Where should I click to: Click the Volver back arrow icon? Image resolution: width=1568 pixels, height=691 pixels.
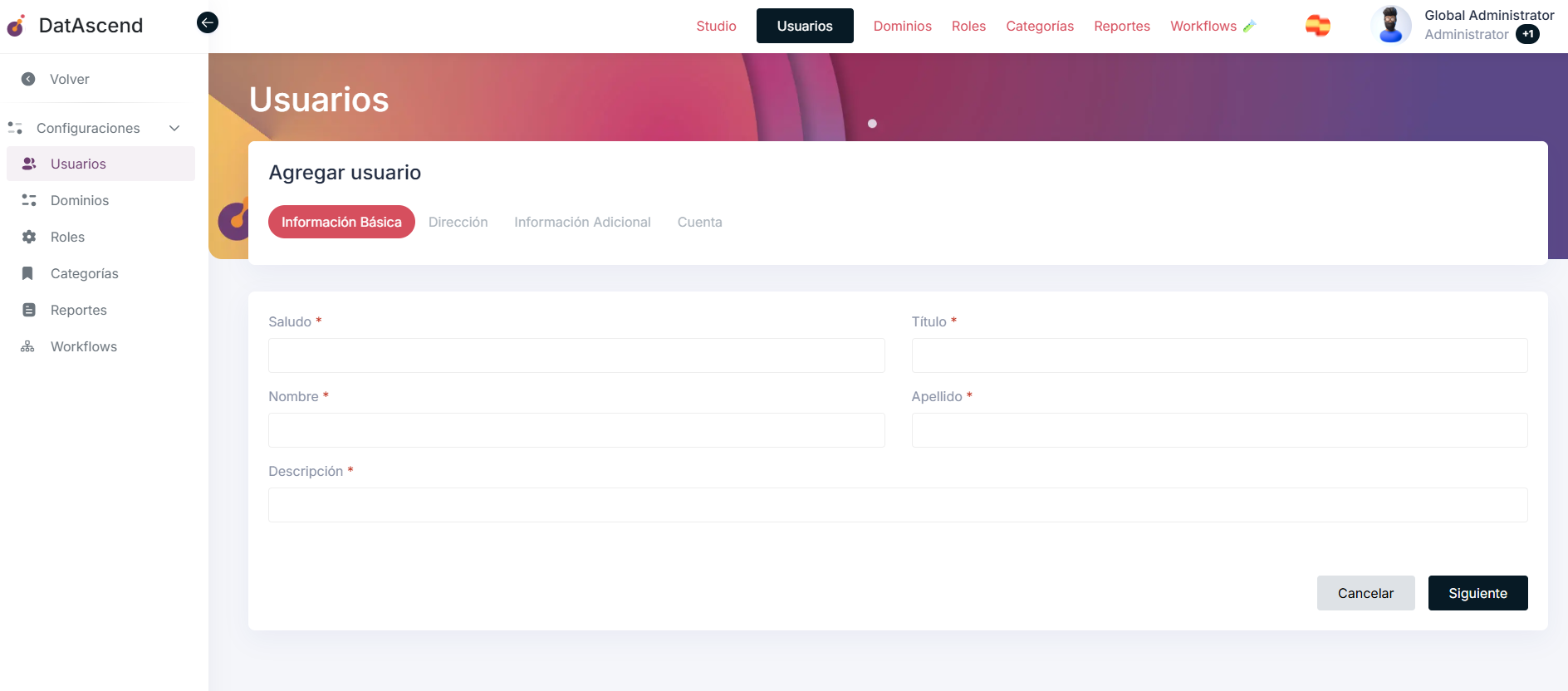pos(28,79)
